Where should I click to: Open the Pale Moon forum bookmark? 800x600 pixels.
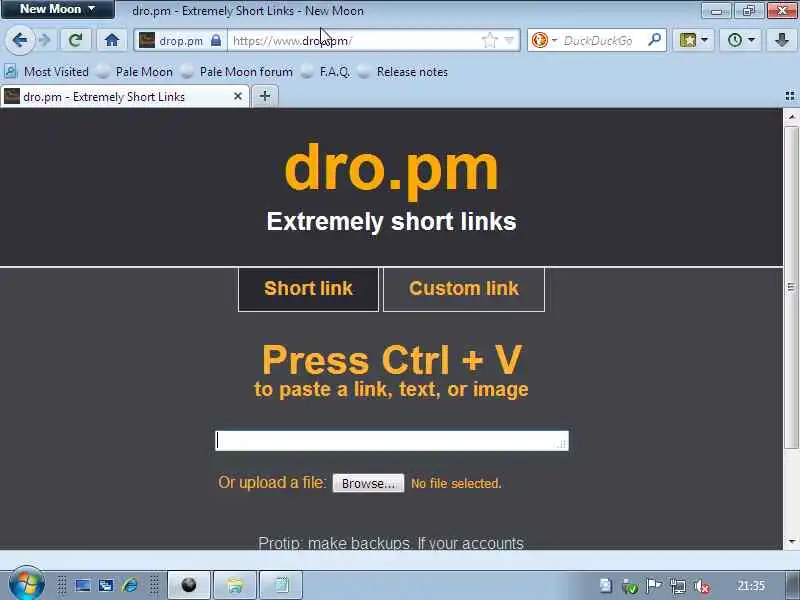click(237, 72)
